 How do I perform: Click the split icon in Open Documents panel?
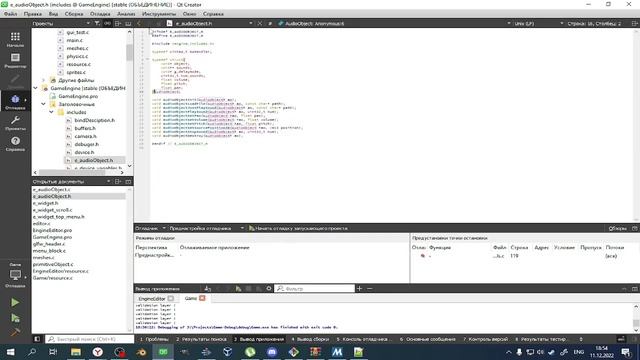(118, 181)
